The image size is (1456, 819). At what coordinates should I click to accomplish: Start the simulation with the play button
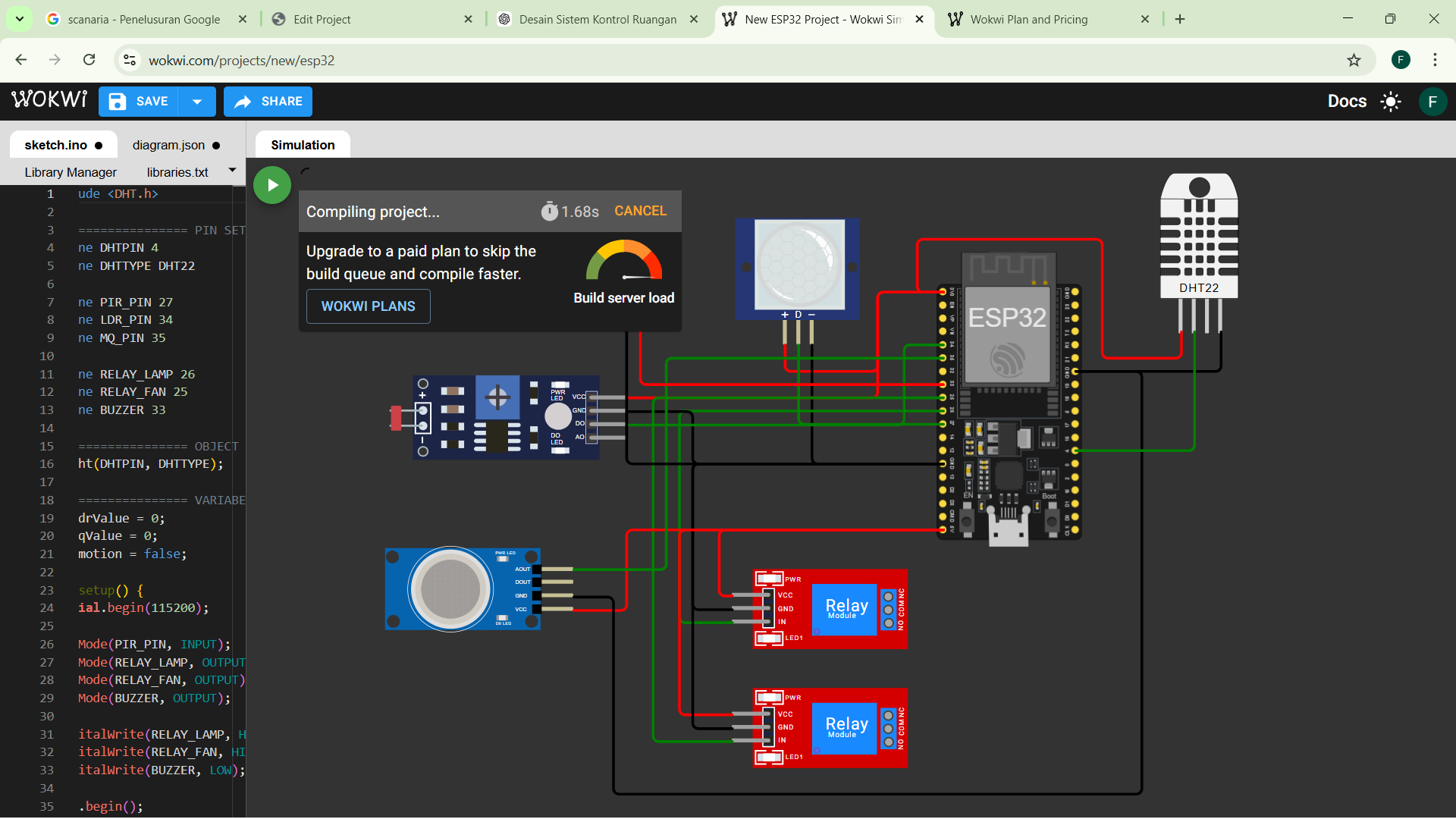click(272, 185)
